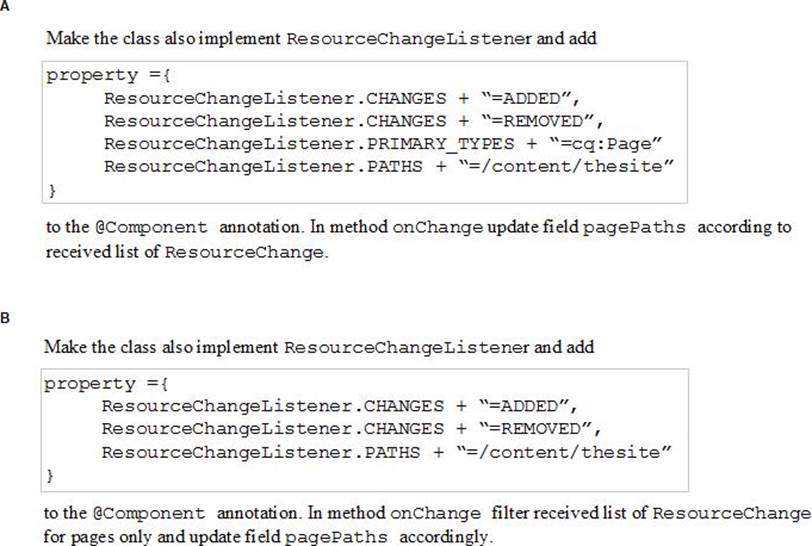Click the closing brace in option A's code box

(x=53, y=188)
